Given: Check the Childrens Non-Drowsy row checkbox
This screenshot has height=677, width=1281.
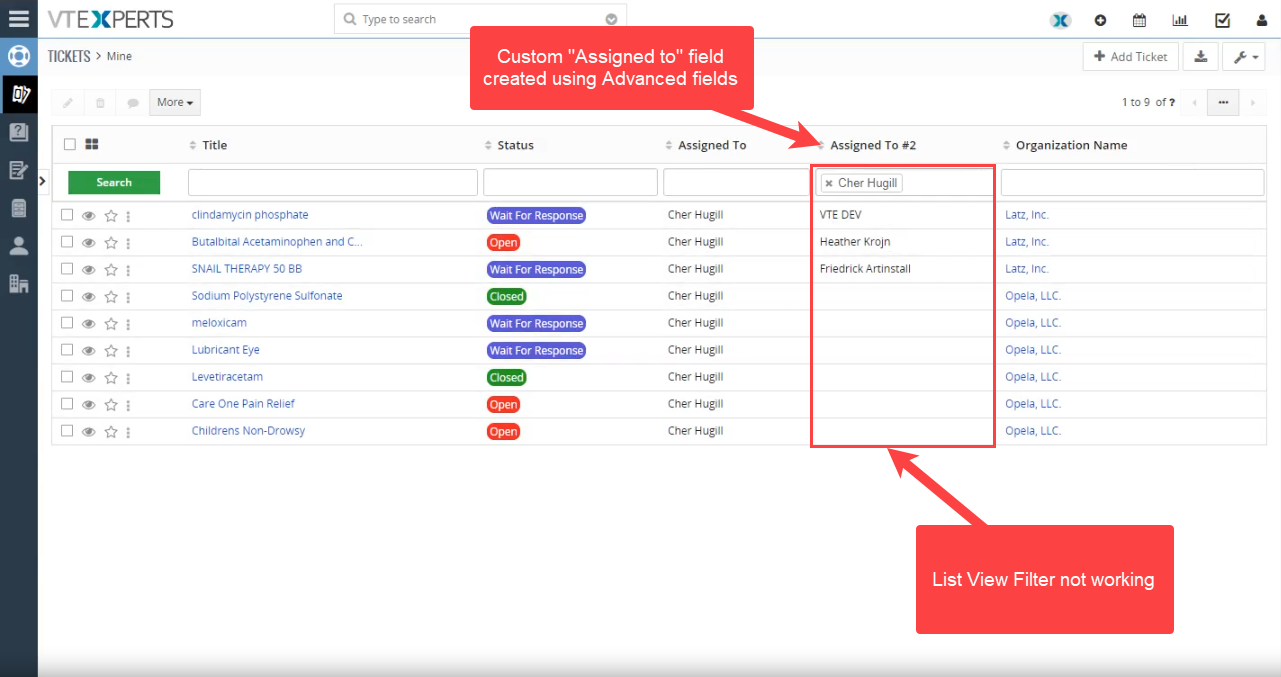Looking at the screenshot, I should tap(67, 430).
